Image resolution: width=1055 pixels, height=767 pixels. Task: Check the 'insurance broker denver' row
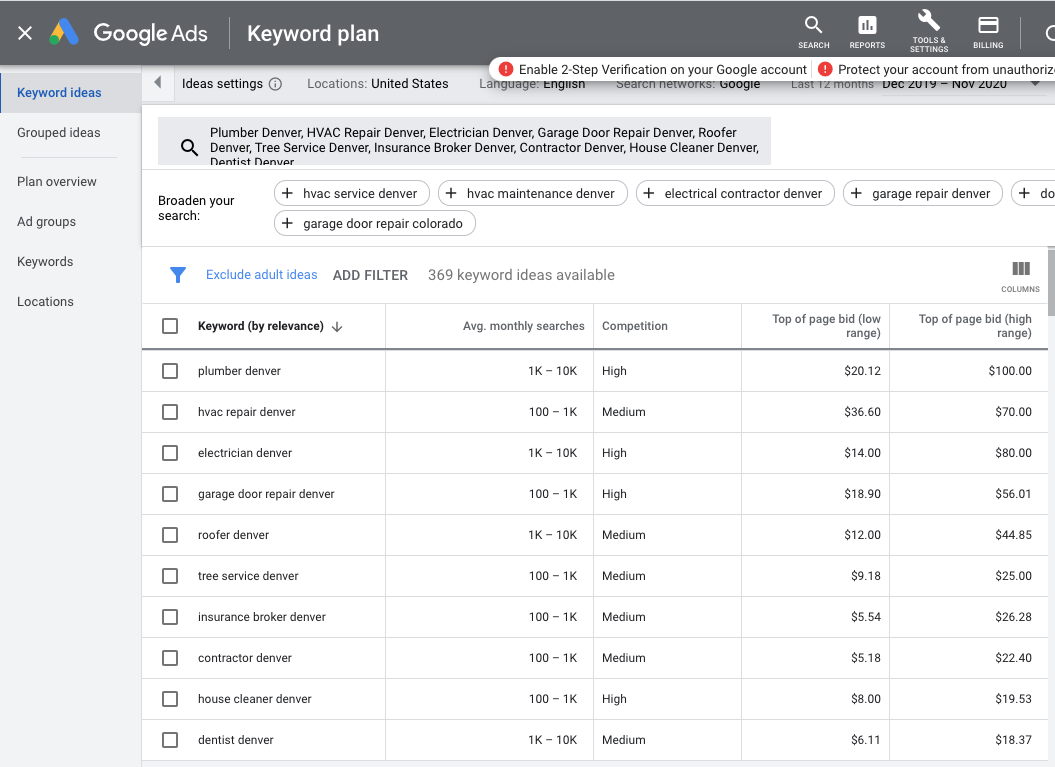tap(170, 617)
